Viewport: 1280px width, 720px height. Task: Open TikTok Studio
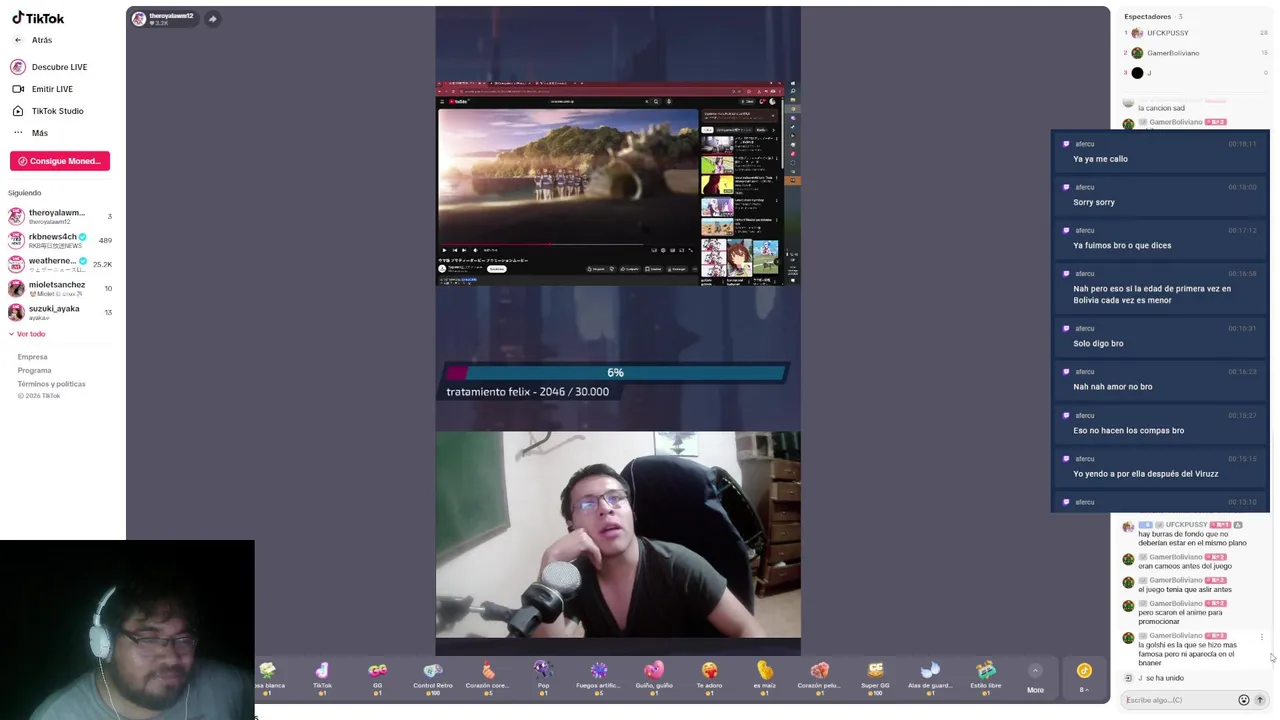47,111
